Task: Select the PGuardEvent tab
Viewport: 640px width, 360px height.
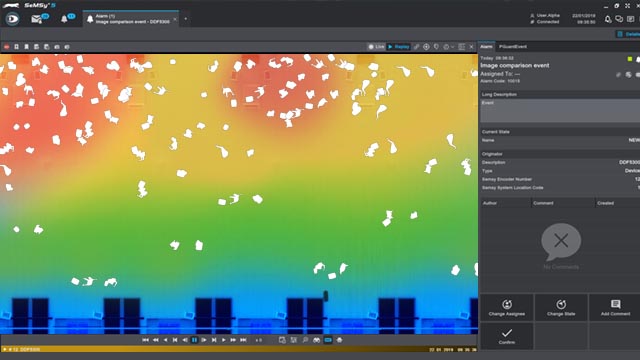Action: pyautogui.click(x=513, y=47)
